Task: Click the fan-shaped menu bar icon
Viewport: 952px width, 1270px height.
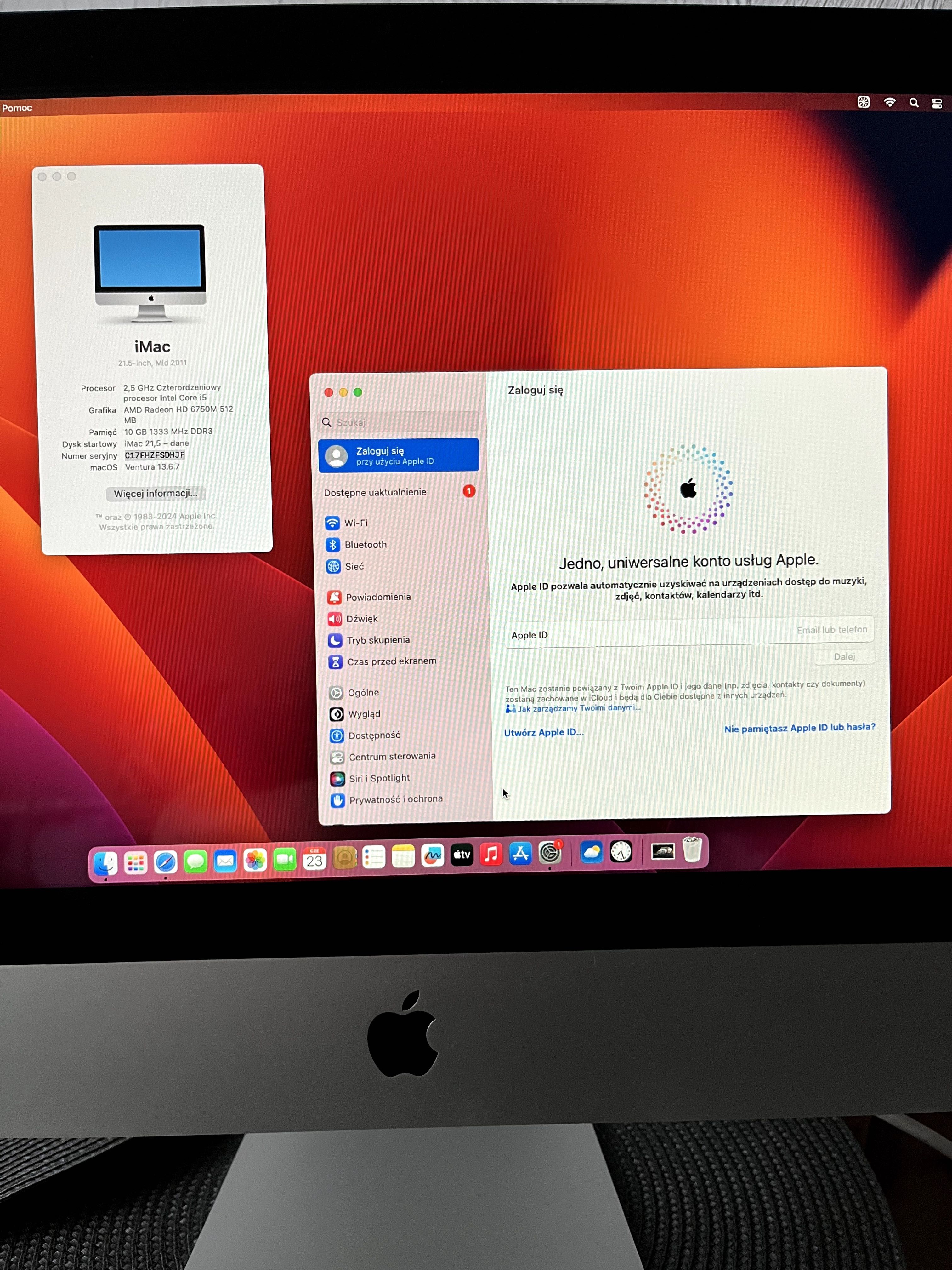Action: point(864,102)
